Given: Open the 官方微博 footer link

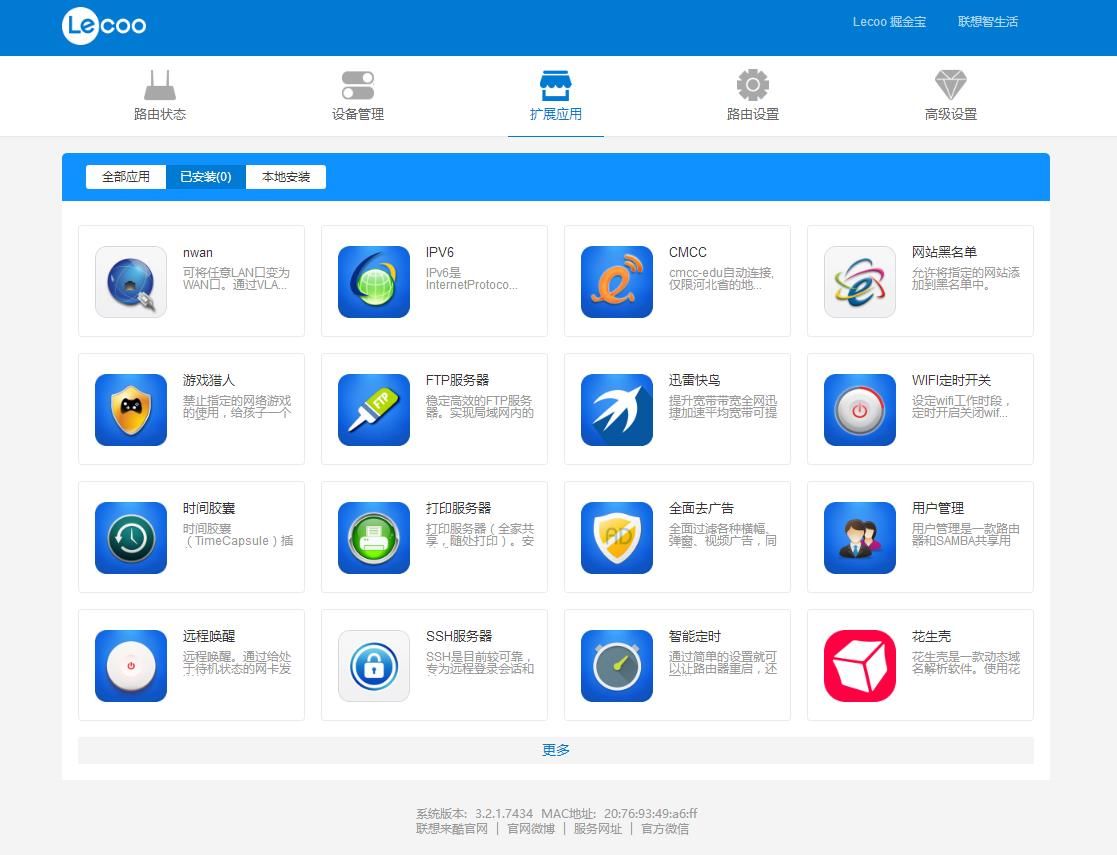Looking at the screenshot, I should pyautogui.click(x=530, y=828).
